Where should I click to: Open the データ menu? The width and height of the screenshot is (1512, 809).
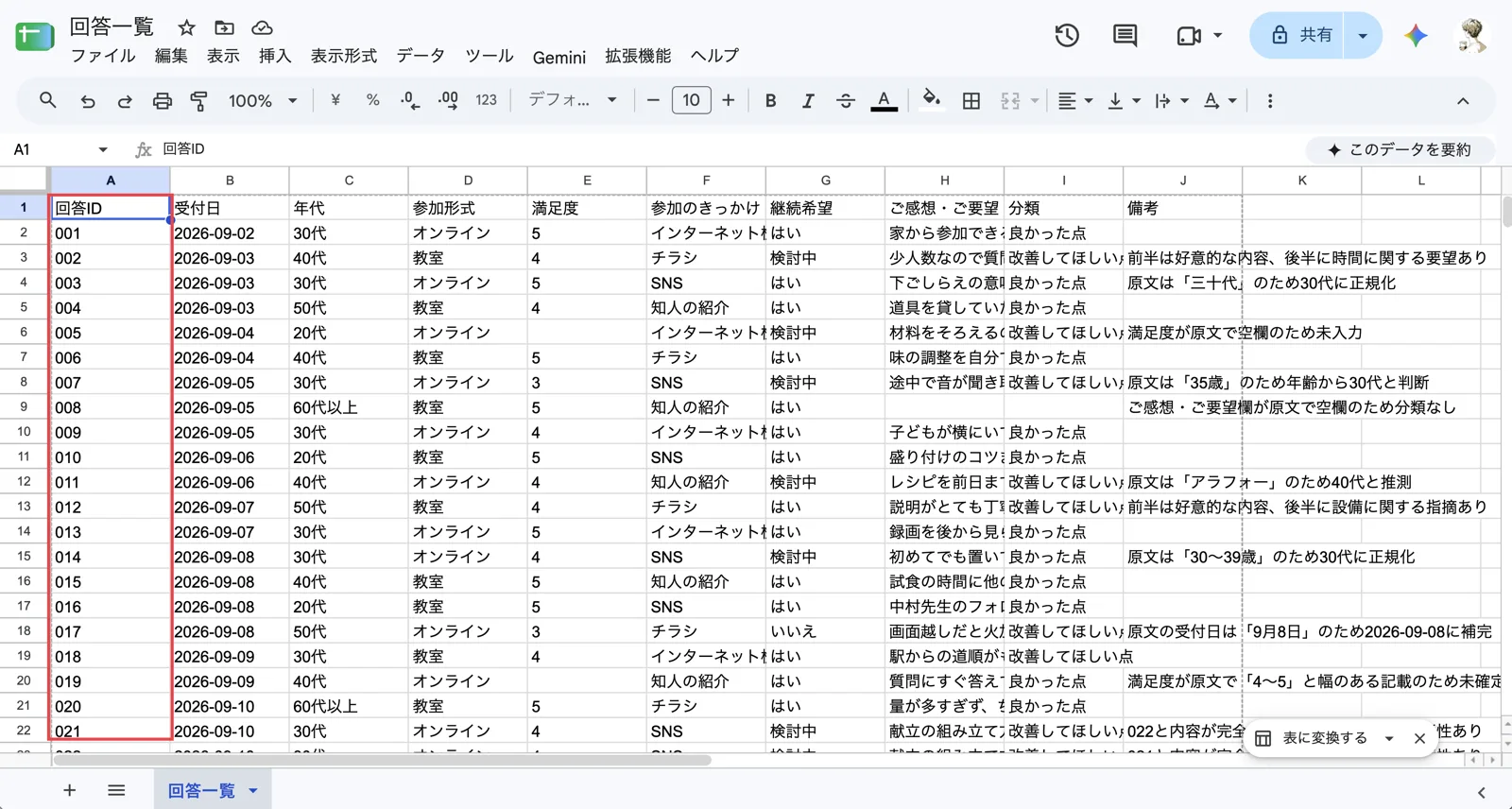click(x=421, y=56)
